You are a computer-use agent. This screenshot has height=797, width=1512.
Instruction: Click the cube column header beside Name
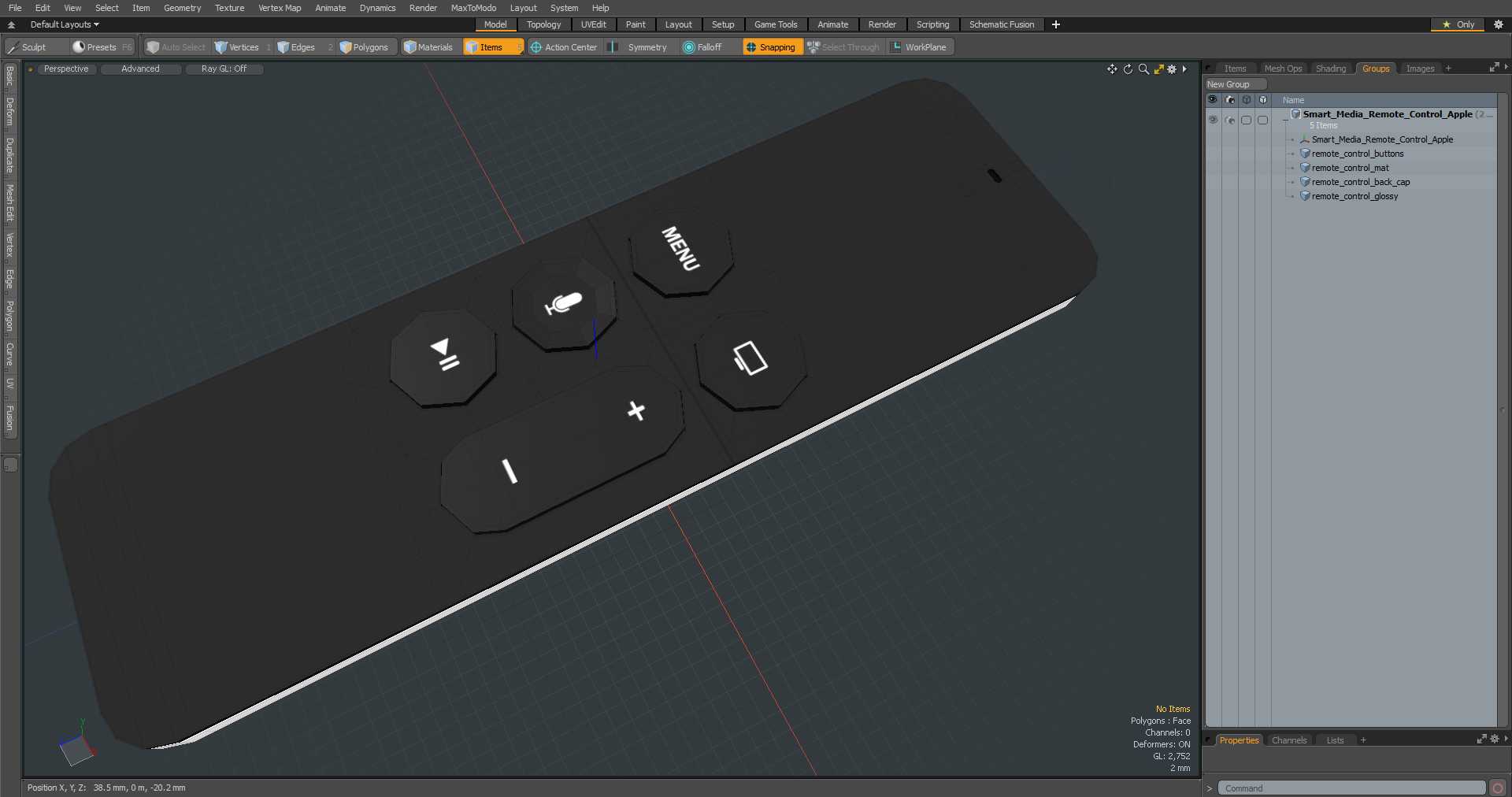pos(1263,100)
